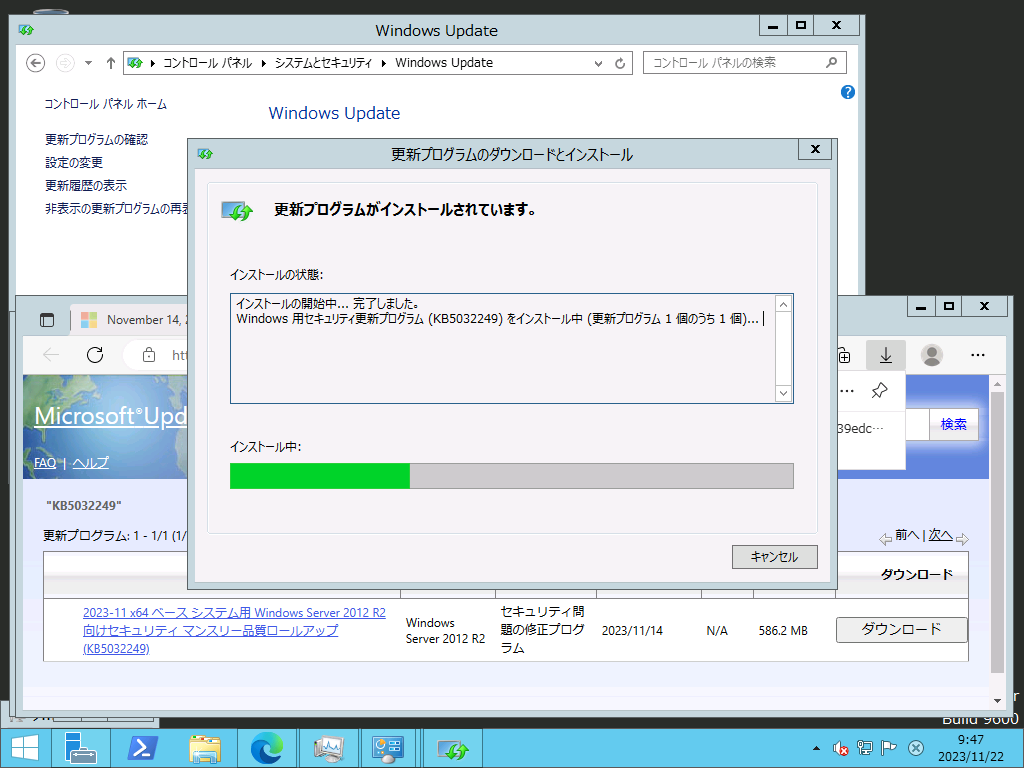This screenshot has width=1024, height=768.
Task: Click the network icon in system tray
Action: pyautogui.click(x=865, y=747)
